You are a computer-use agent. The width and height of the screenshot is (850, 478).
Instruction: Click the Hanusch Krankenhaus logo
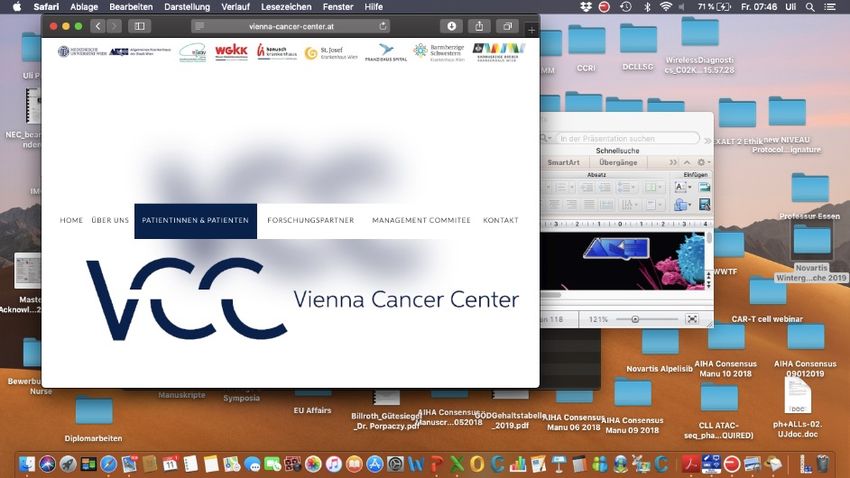276,52
